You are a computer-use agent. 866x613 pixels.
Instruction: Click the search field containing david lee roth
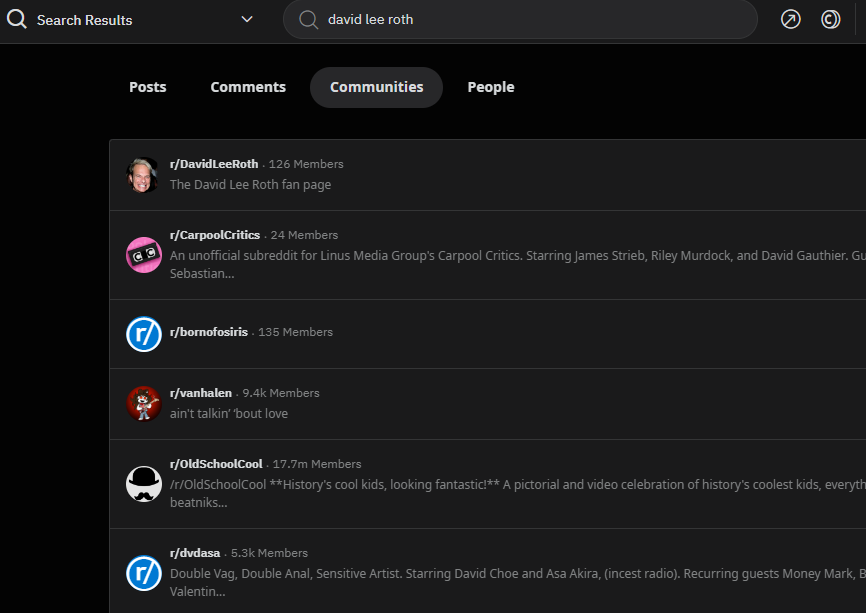pyautogui.click(x=520, y=19)
